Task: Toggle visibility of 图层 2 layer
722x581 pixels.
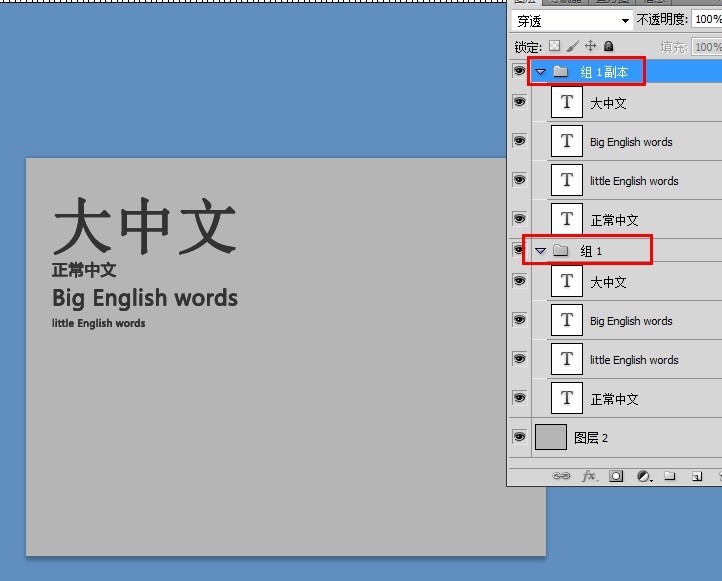Action: (x=519, y=436)
